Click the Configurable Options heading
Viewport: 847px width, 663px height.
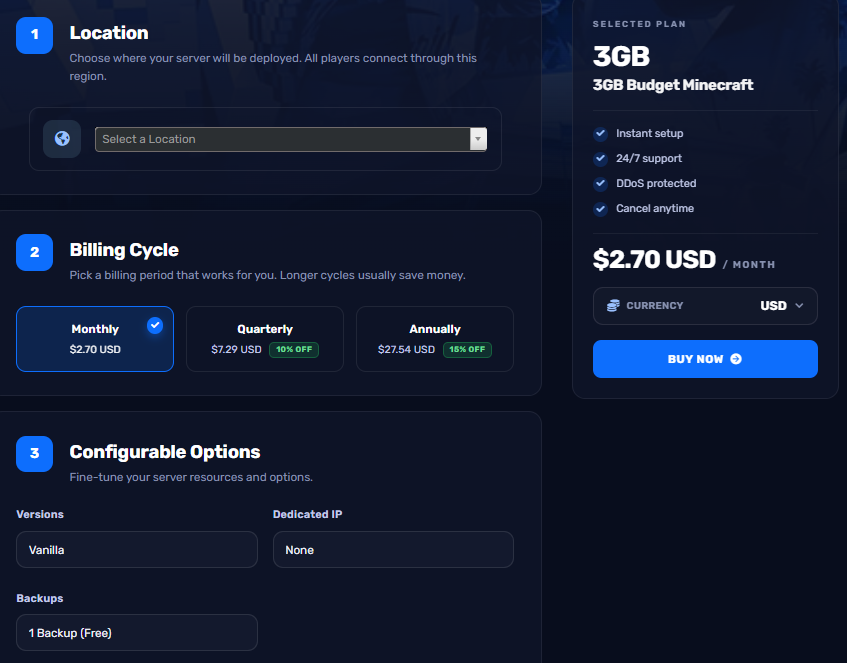point(165,452)
